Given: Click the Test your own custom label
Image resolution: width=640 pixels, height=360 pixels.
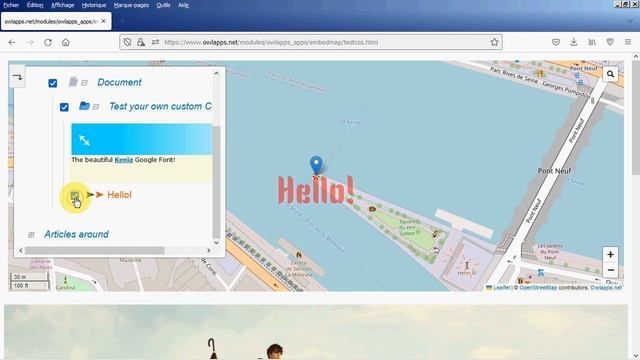Looking at the screenshot, I should (x=160, y=106).
